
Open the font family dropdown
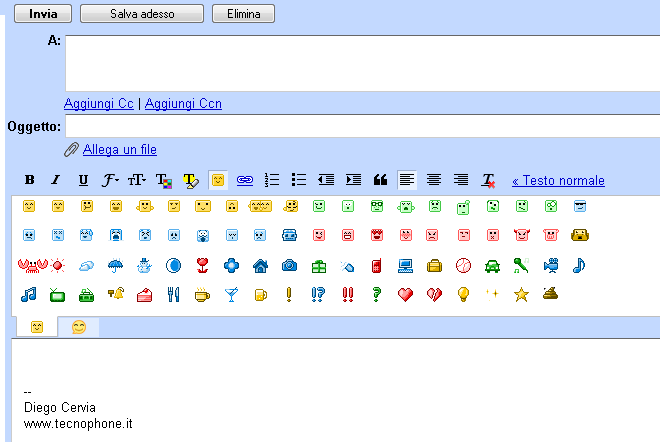[110, 180]
